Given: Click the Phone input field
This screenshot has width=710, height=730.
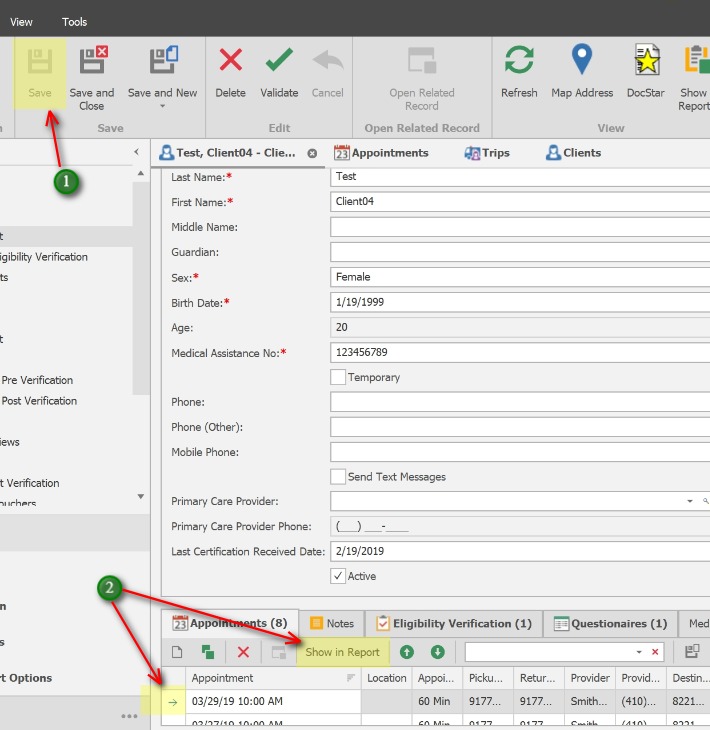Looking at the screenshot, I should (x=520, y=402).
